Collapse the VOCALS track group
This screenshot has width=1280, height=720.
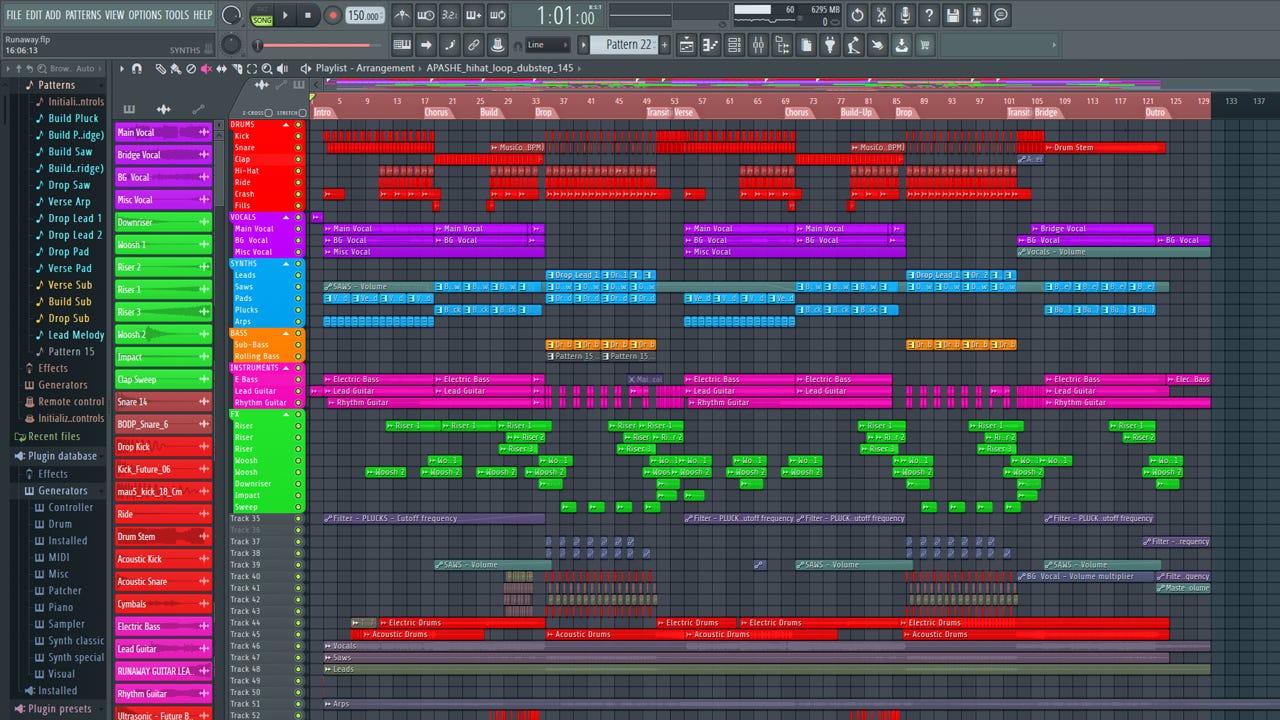click(285, 217)
